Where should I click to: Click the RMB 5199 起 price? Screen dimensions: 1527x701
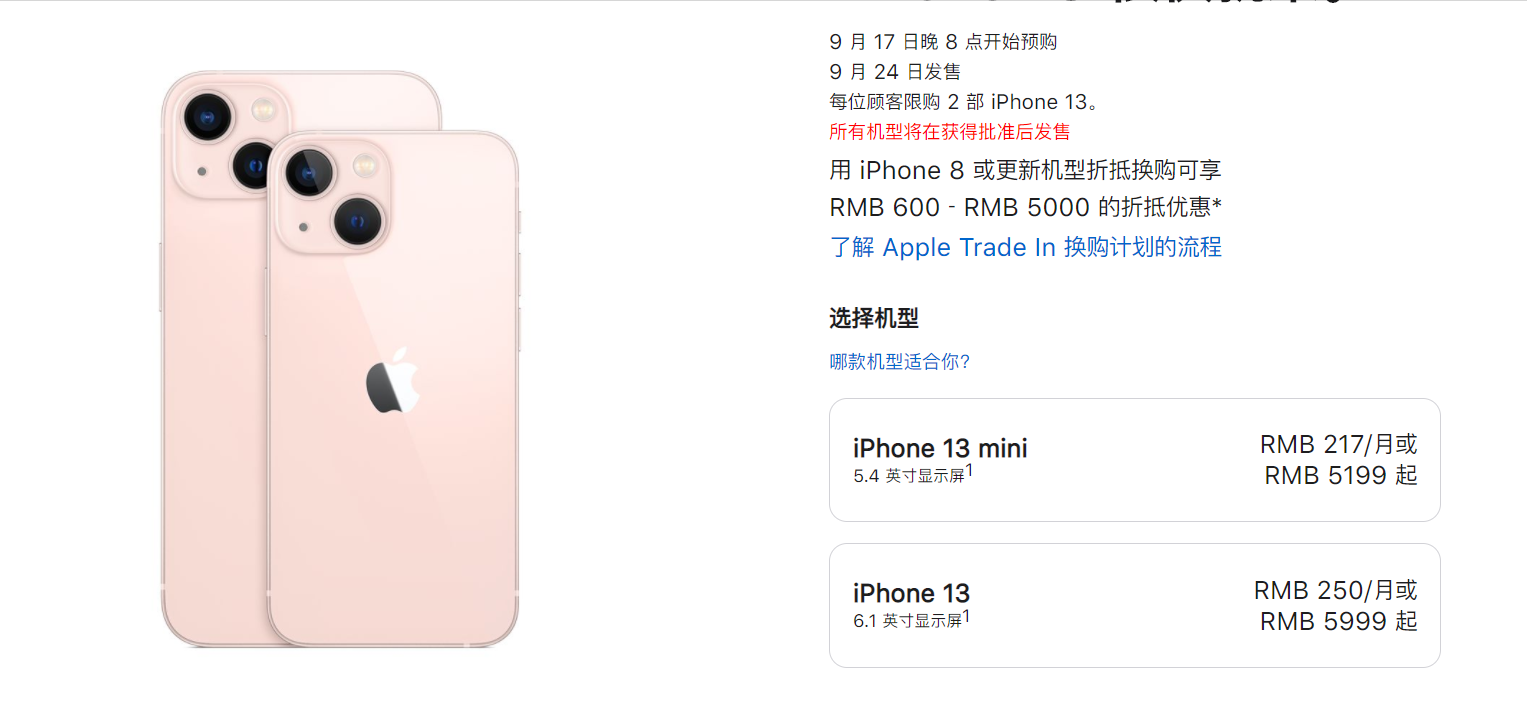pyautogui.click(x=1341, y=476)
